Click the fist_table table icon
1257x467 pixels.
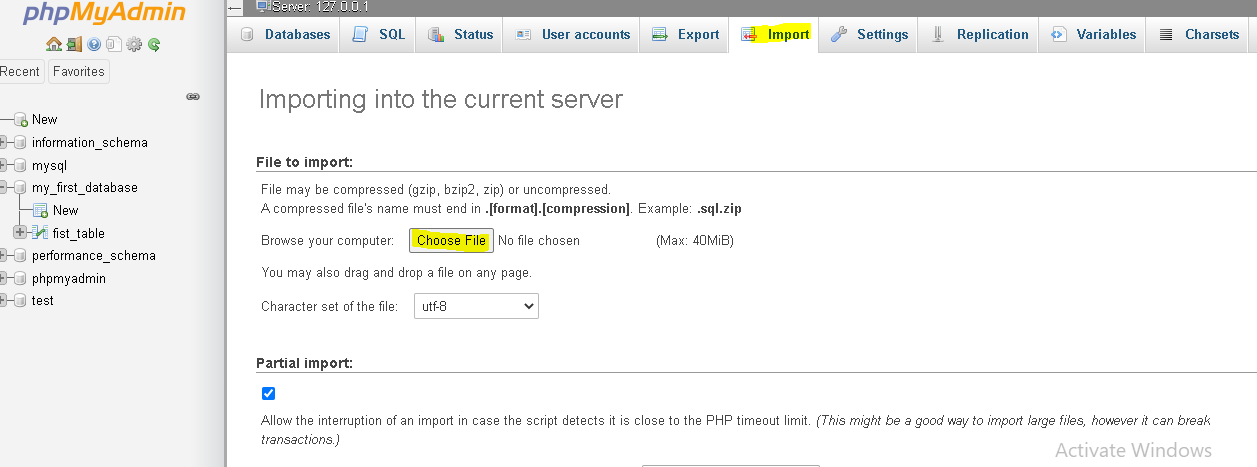point(40,233)
